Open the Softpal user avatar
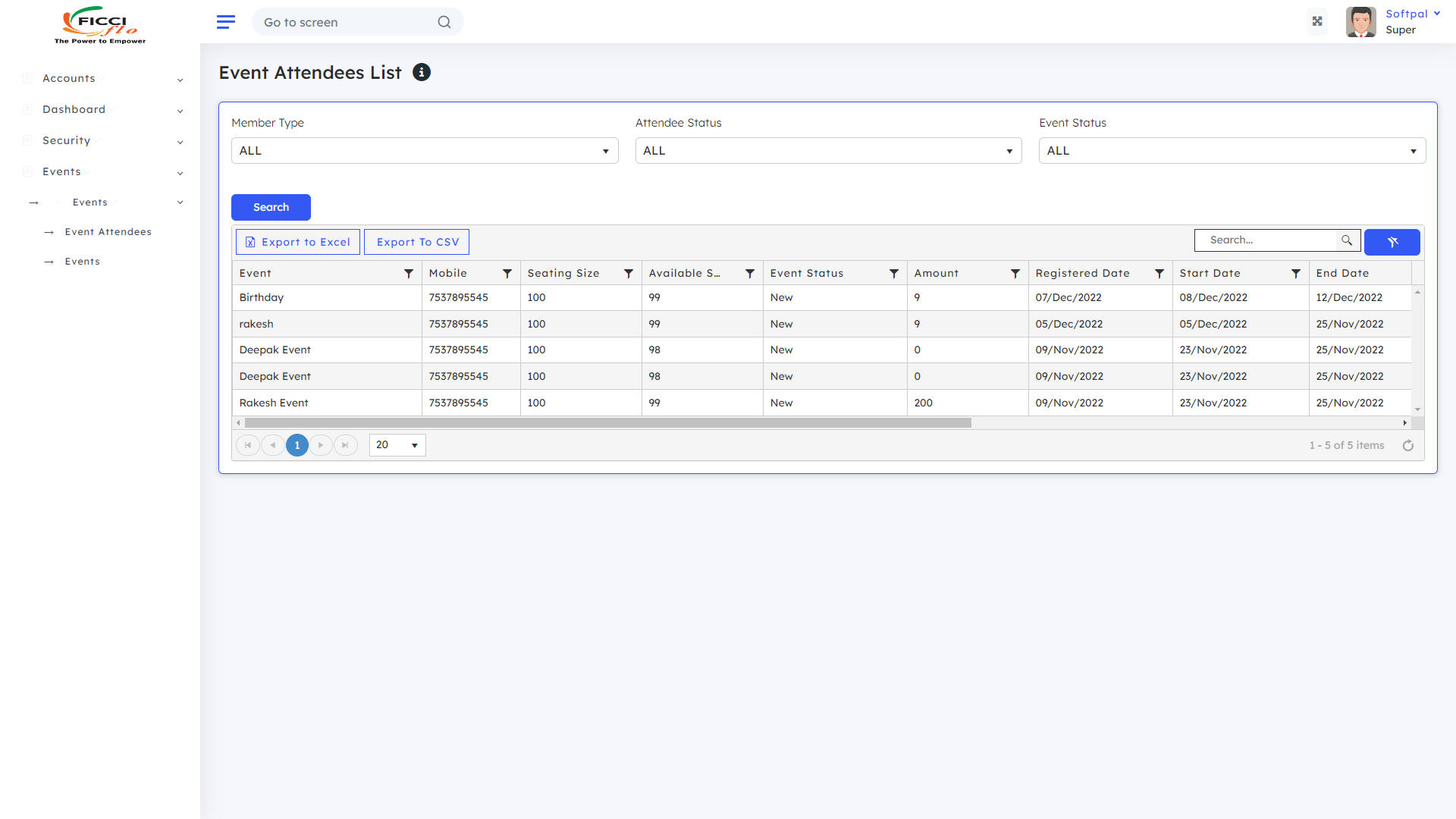Image resolution: width=1456 pixels, height=819 pixels. [x=1360, y=22]
